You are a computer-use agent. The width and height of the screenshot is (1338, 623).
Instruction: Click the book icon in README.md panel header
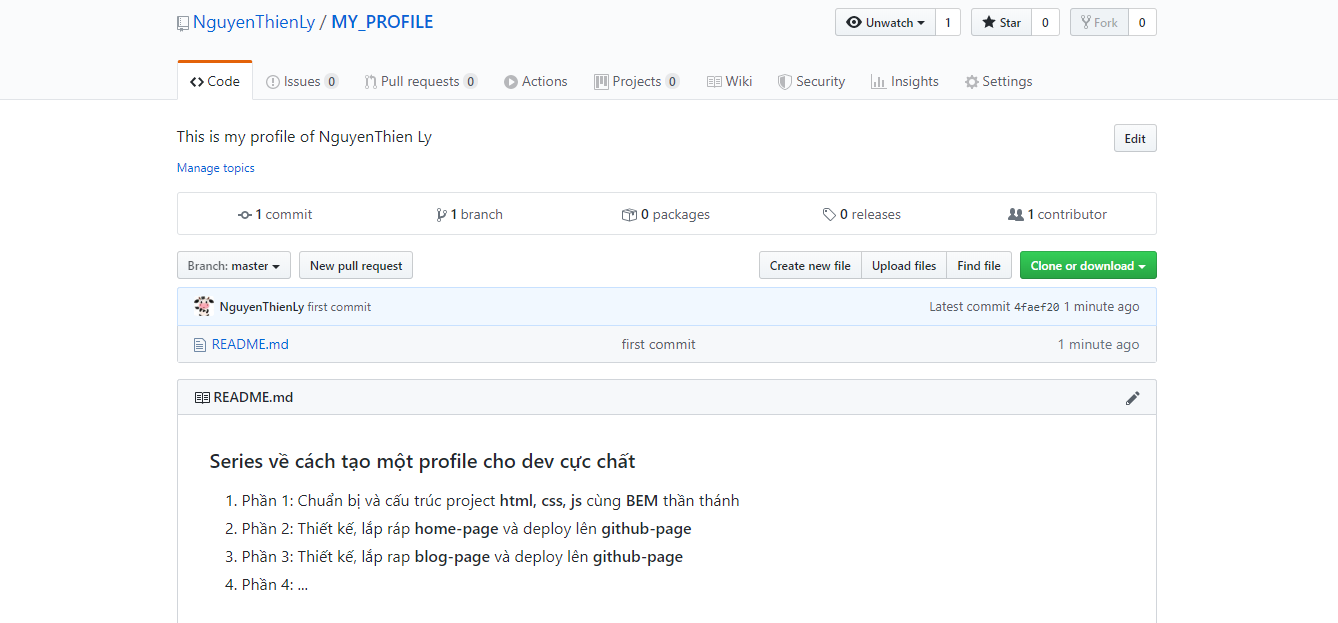click(x=202, y=397)
